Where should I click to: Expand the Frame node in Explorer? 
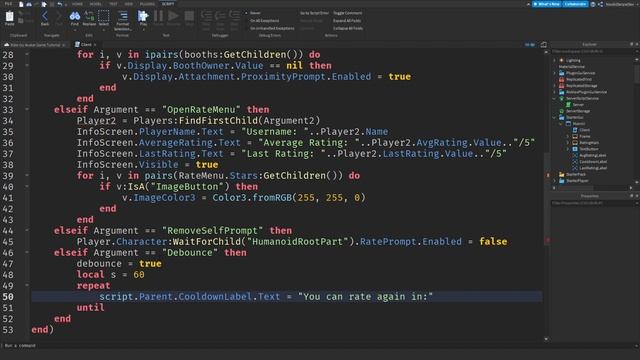pyautogui.click(x=567, y=136)
